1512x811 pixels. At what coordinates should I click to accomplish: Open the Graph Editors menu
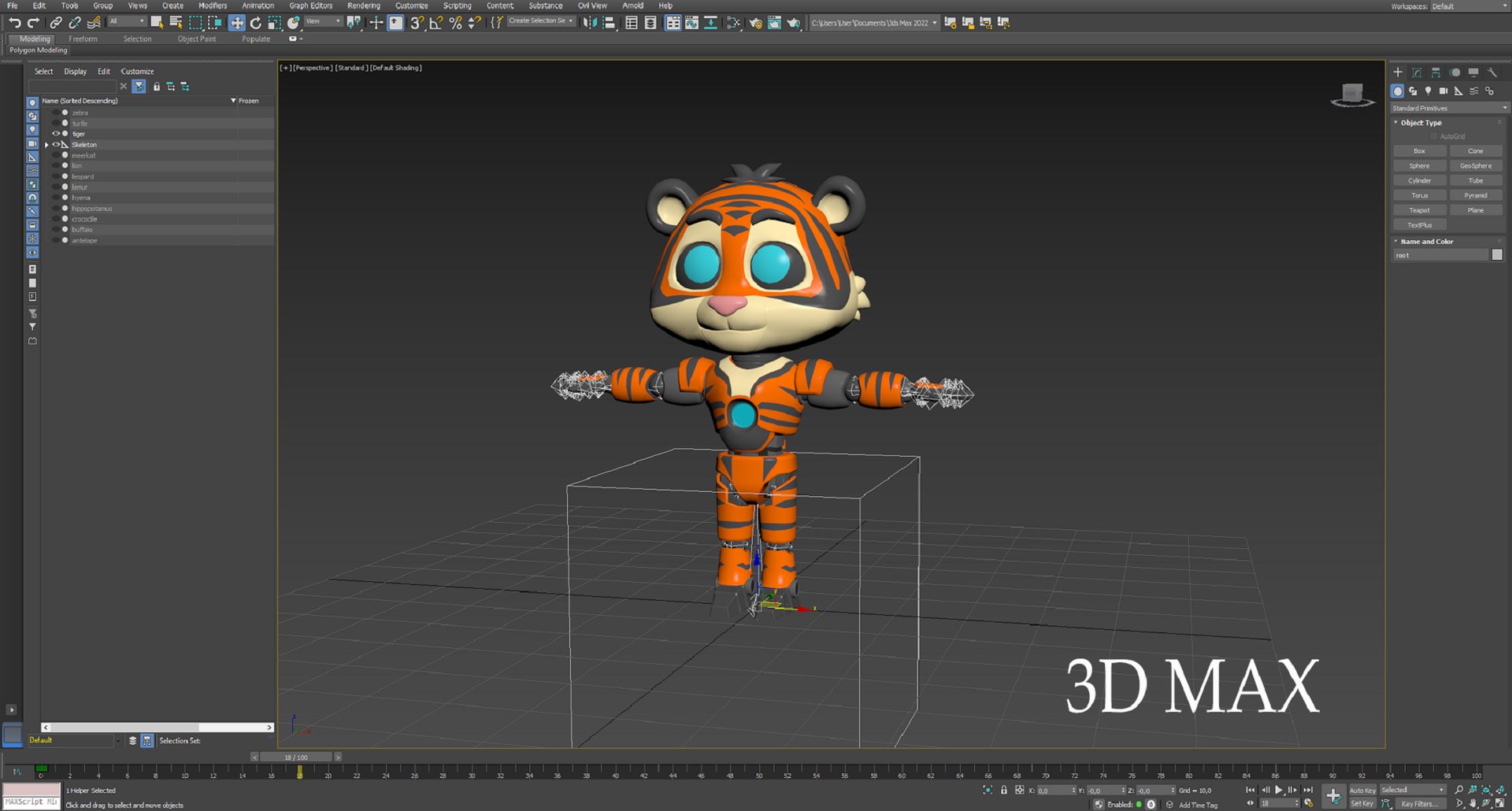(311, 6)
